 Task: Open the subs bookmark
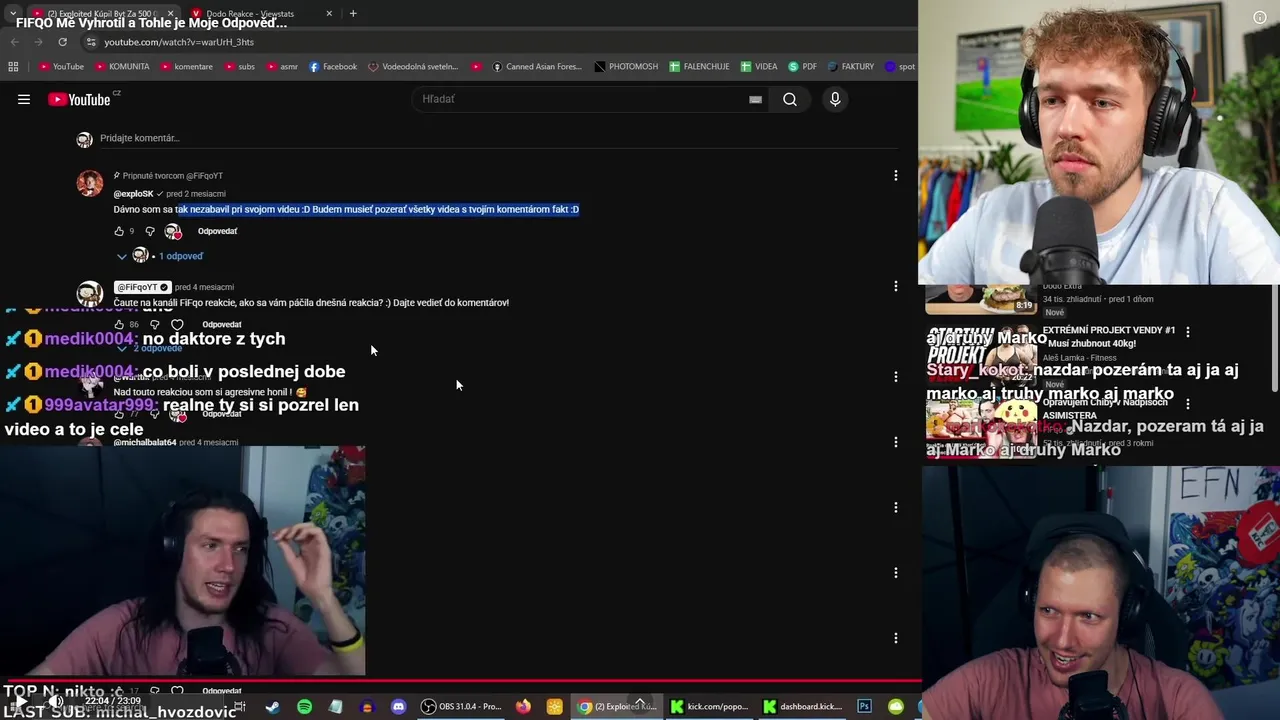click(x=240, y=66)
